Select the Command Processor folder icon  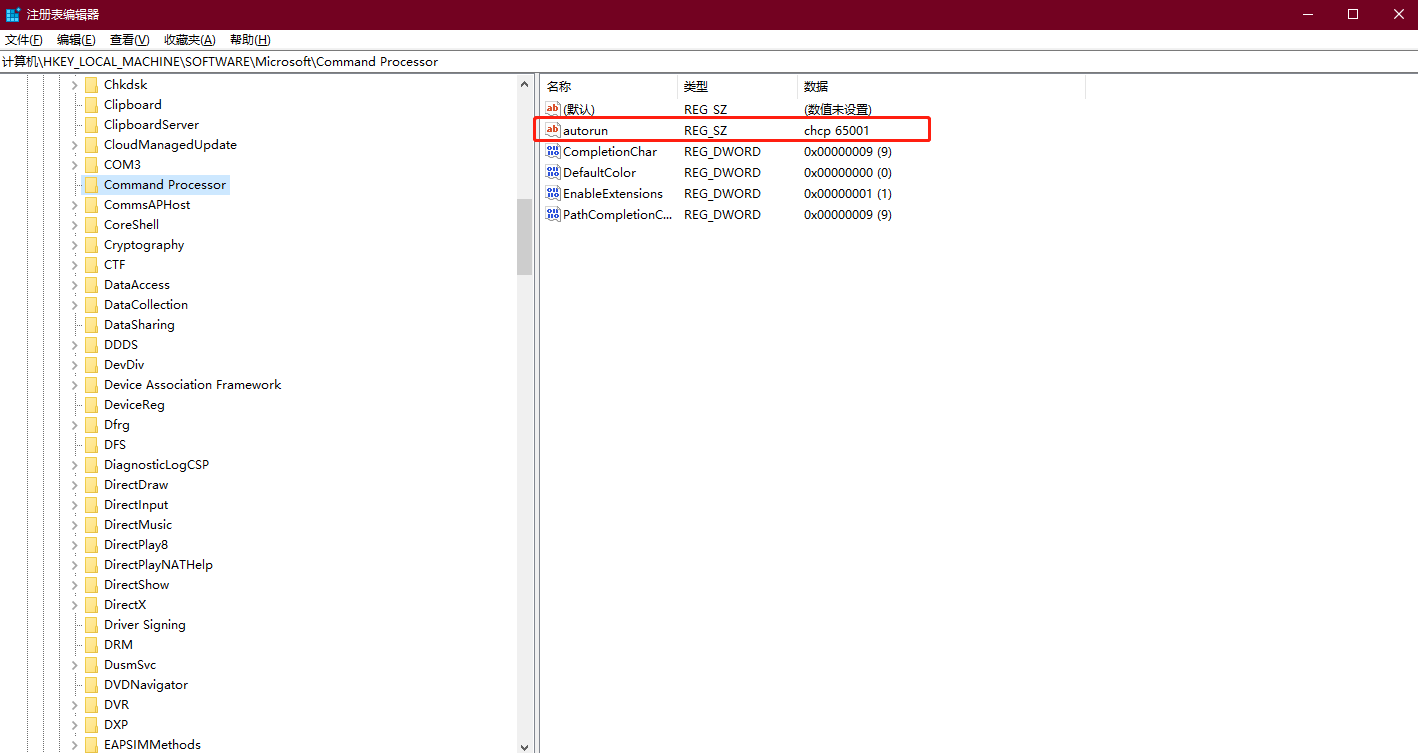(90, 184)
